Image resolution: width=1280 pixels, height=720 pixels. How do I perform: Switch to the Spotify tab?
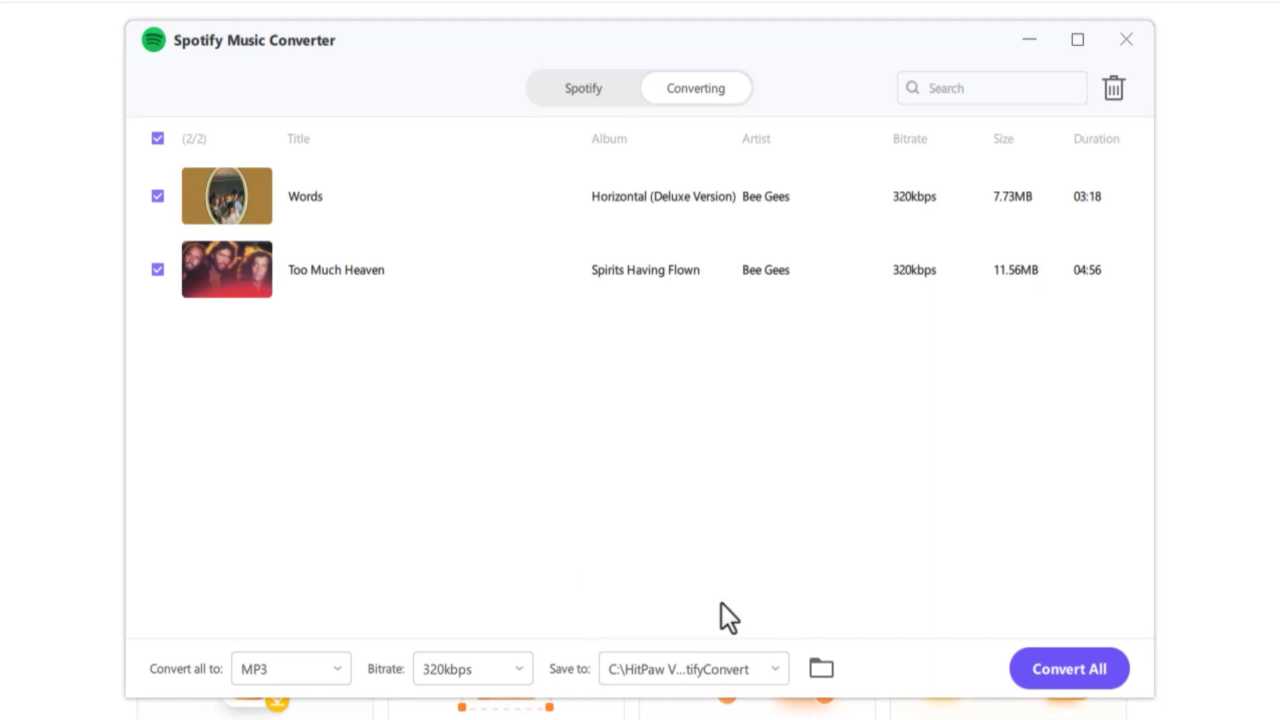583,88
